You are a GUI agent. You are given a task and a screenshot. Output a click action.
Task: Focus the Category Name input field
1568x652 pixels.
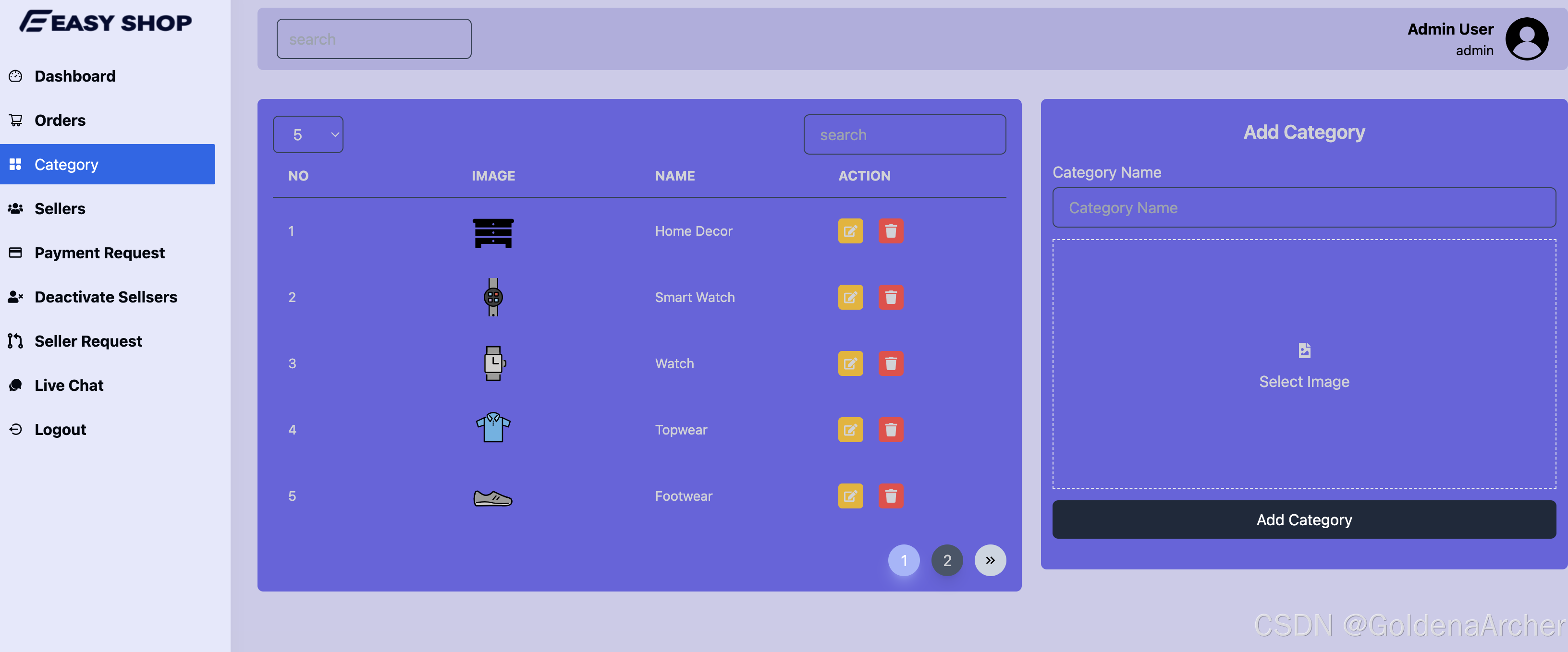click(1303, 208)
